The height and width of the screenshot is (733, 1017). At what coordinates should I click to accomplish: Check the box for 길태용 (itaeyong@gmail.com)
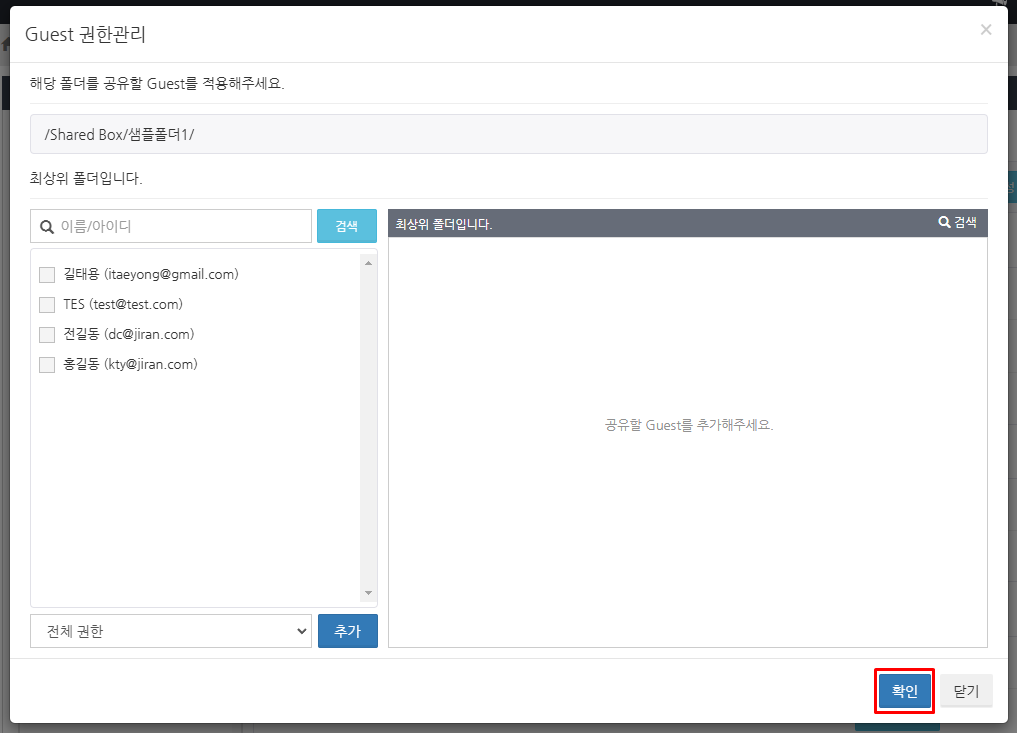(x=47, y=275)
